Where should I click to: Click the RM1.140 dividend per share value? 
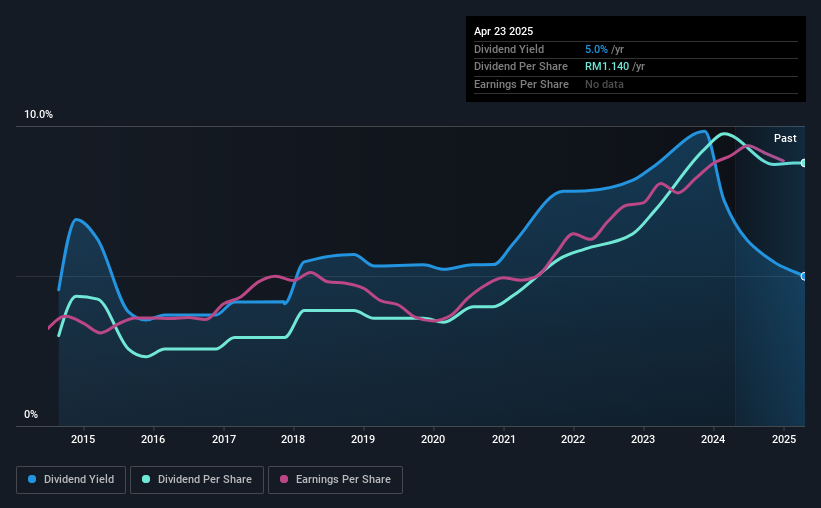(607, 67)
